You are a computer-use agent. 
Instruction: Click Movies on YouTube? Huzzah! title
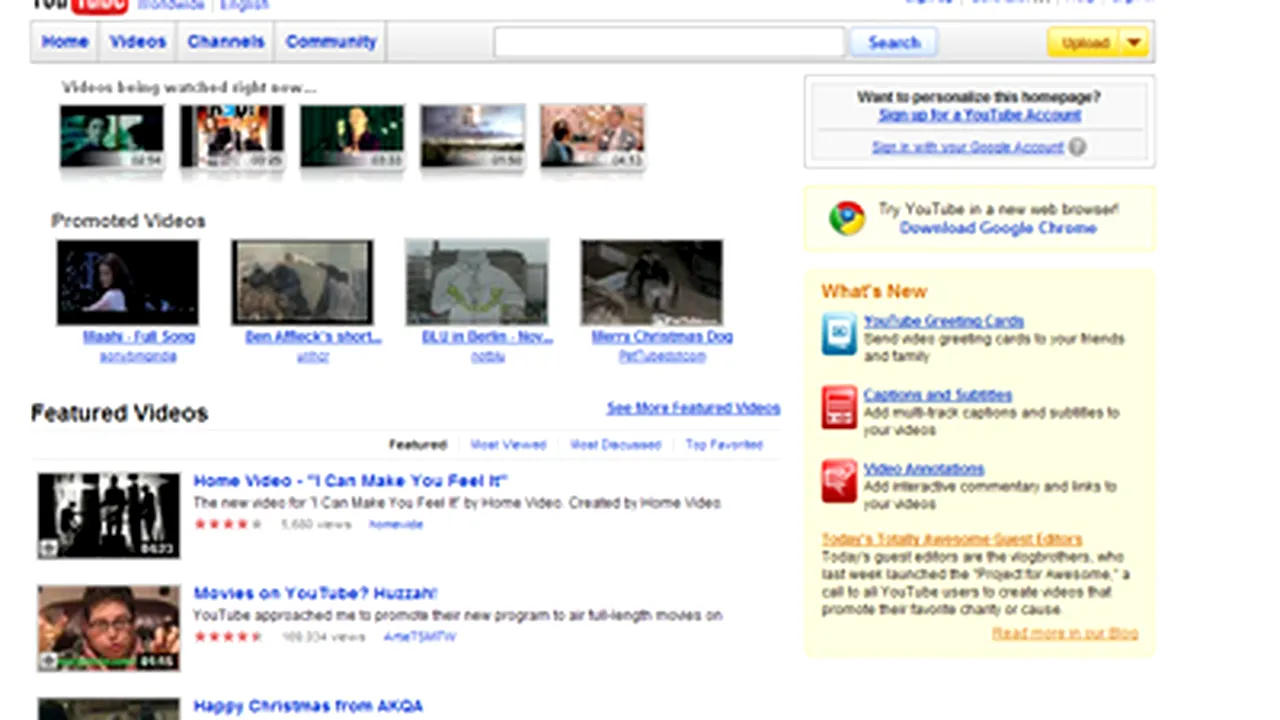tap(315, 593)
